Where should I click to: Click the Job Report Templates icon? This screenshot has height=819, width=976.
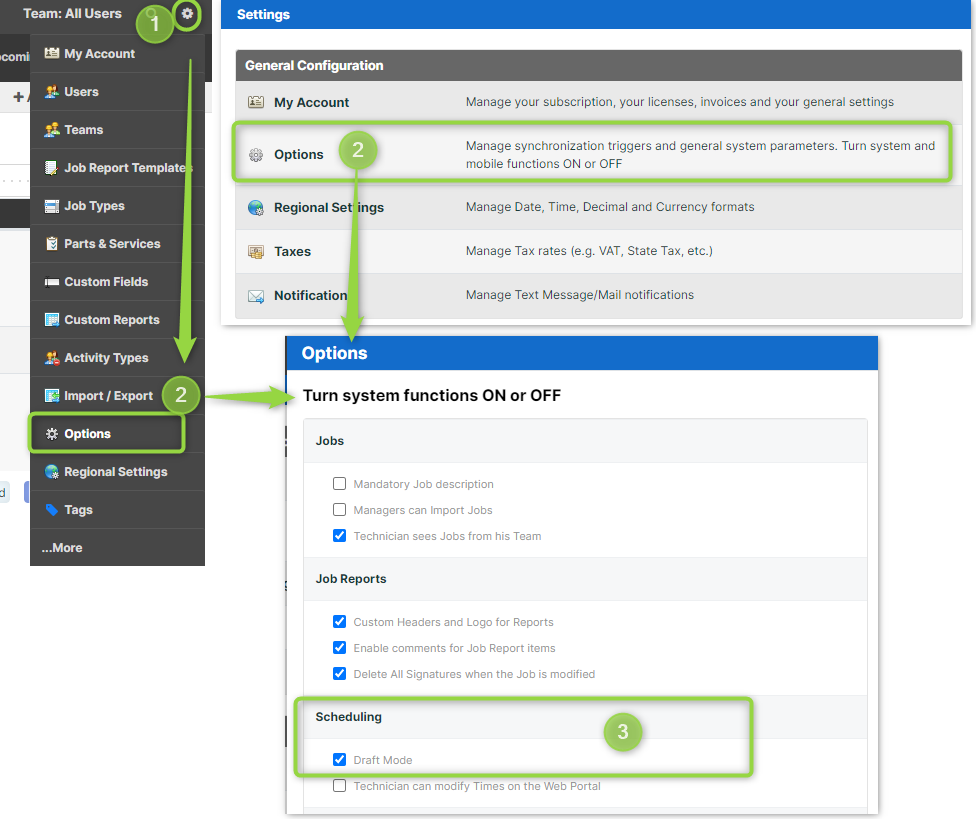click(52, 168)
